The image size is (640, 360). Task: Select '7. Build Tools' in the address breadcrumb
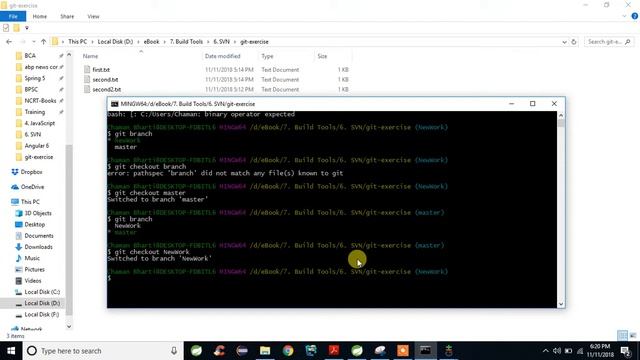(x=186, y=42)
